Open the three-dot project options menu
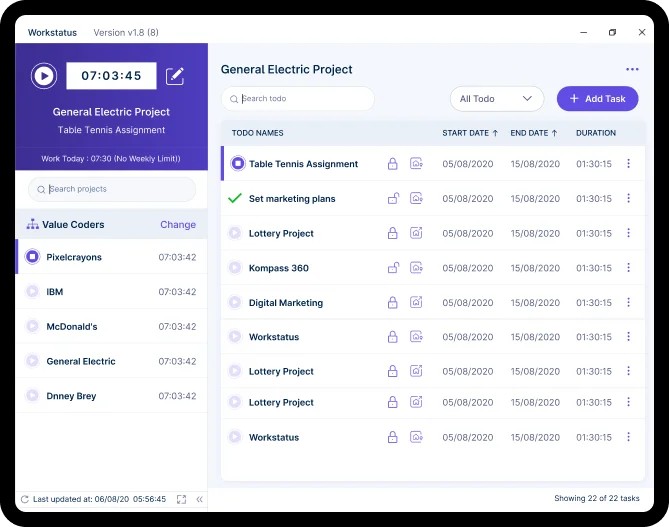This screenshot has height=527, width=669. coord(631,70)
